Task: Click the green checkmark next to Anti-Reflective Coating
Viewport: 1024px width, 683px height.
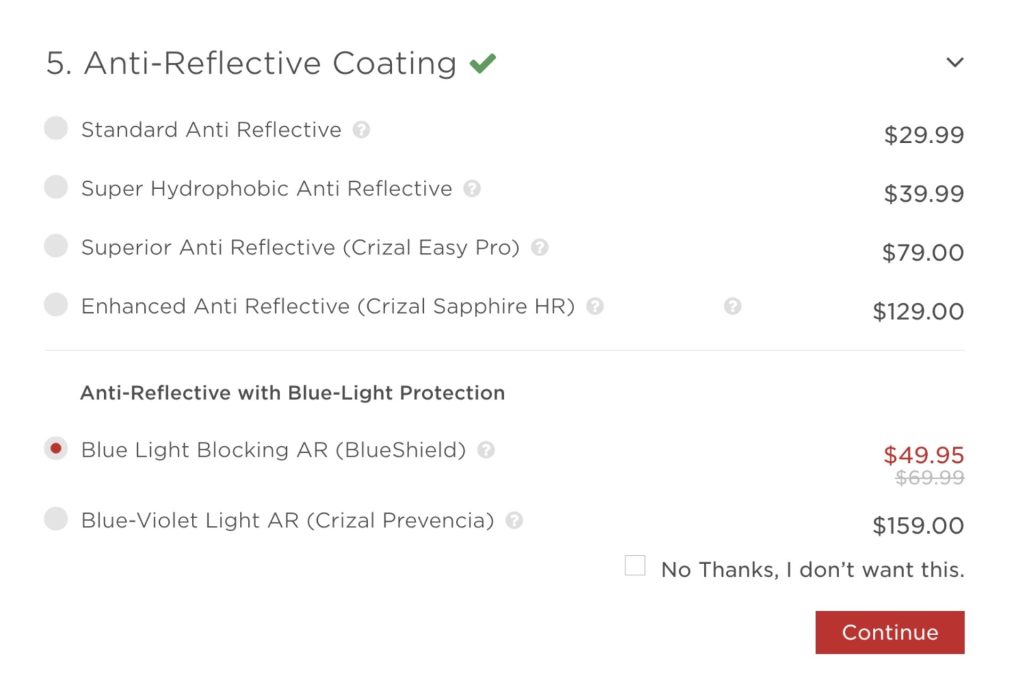Action: coord(483,62)
